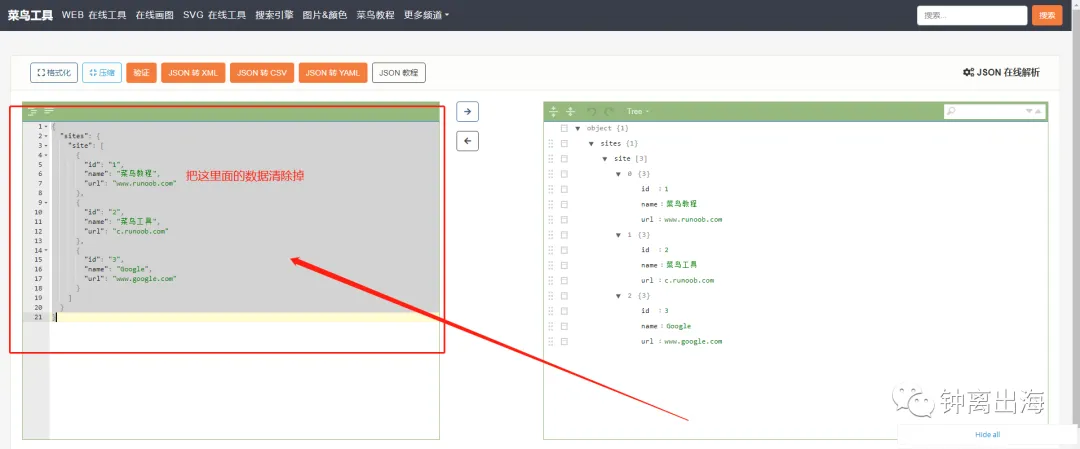Click the JSON 教程 button
Viewport: 1080px width, 449px height.
(x=399, y=72)
